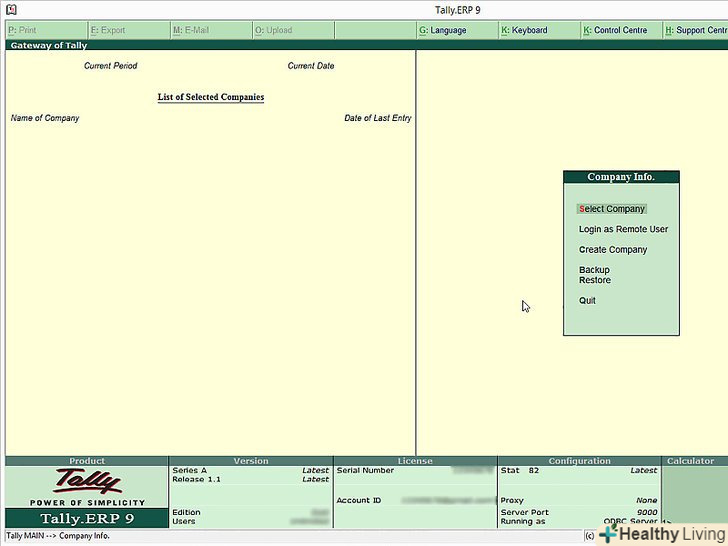The height and width of the screenshot is (546, 728).
Task: Click the Edition row in Version panel
Action: (x=251, y=512)
